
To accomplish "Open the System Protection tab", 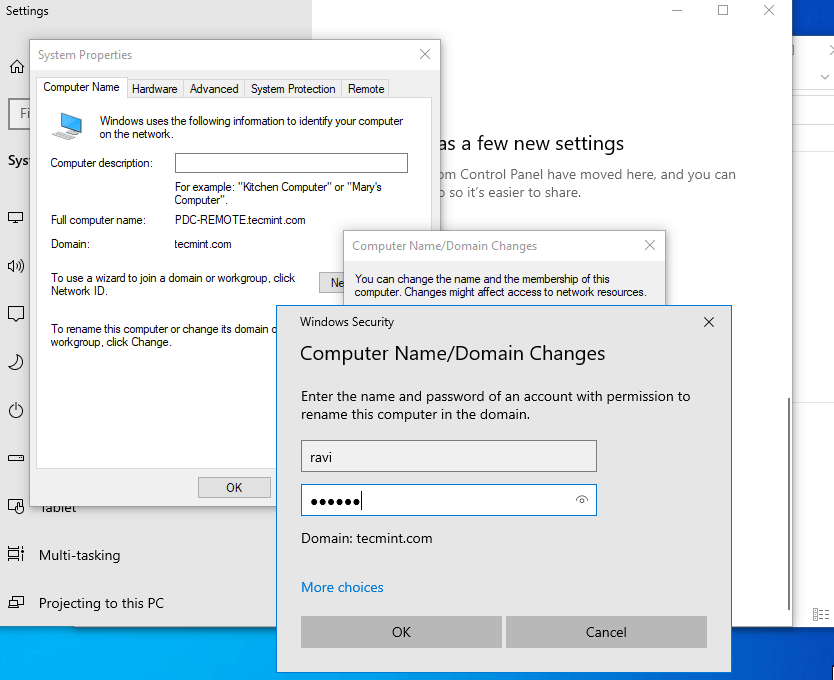I will coord(293,89).
